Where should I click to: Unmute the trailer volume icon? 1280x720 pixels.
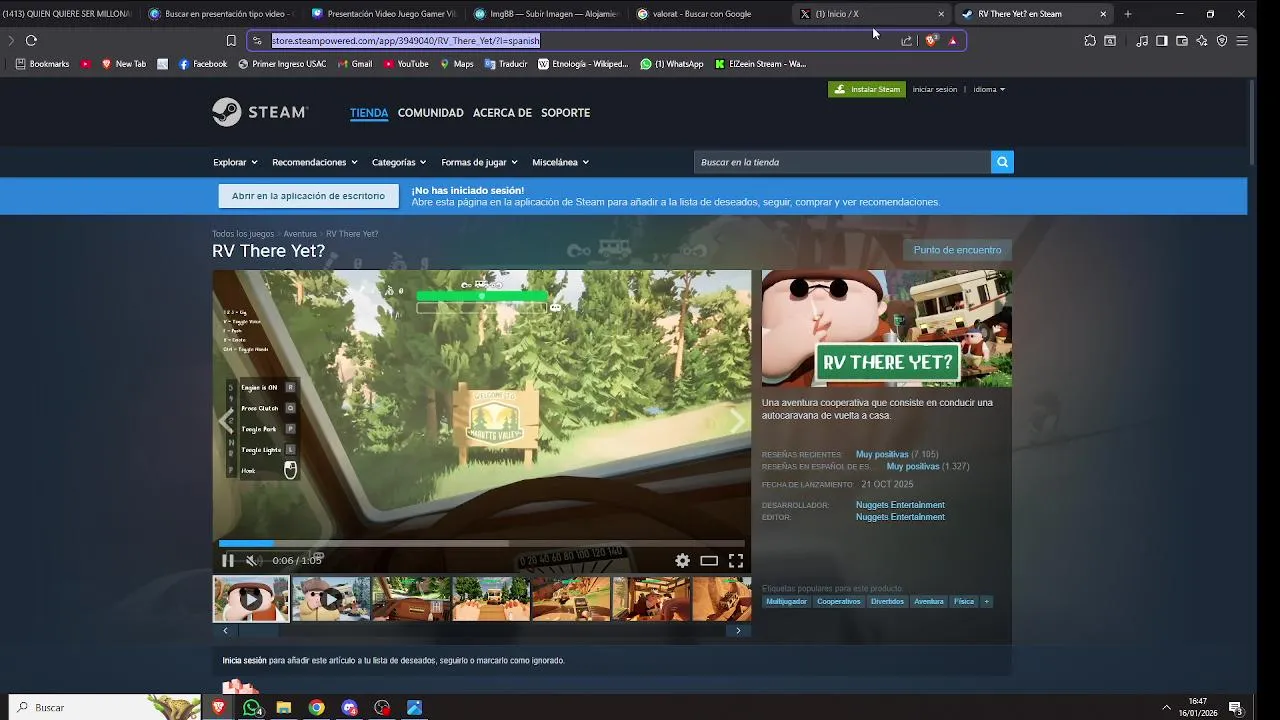[252, 561]
